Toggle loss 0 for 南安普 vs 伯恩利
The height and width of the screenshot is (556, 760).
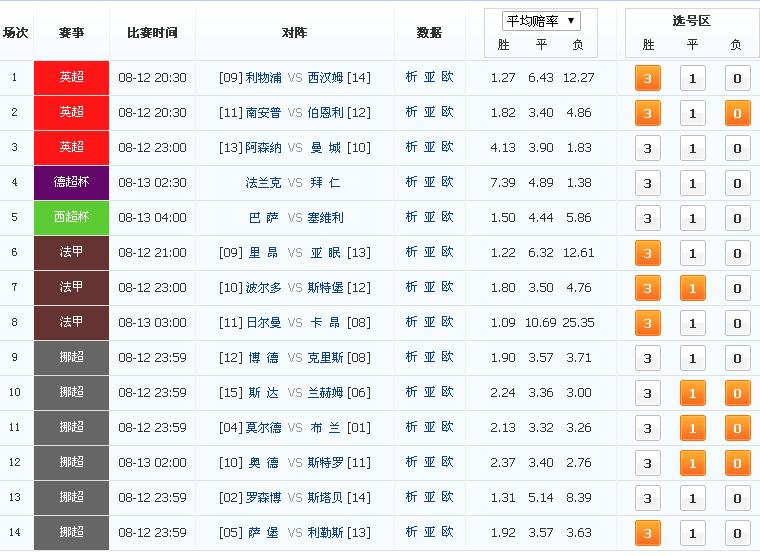[737, 113]
